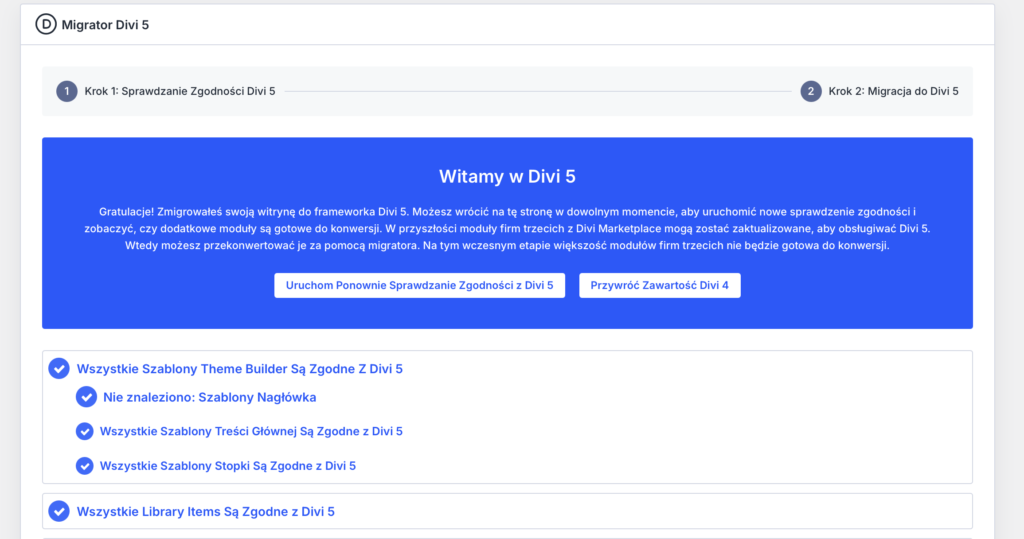Click the Migrator Divi 5 page title
The height and width of the screenshot is (539, 1024).
pyautogui.click(x=105, y=24)
